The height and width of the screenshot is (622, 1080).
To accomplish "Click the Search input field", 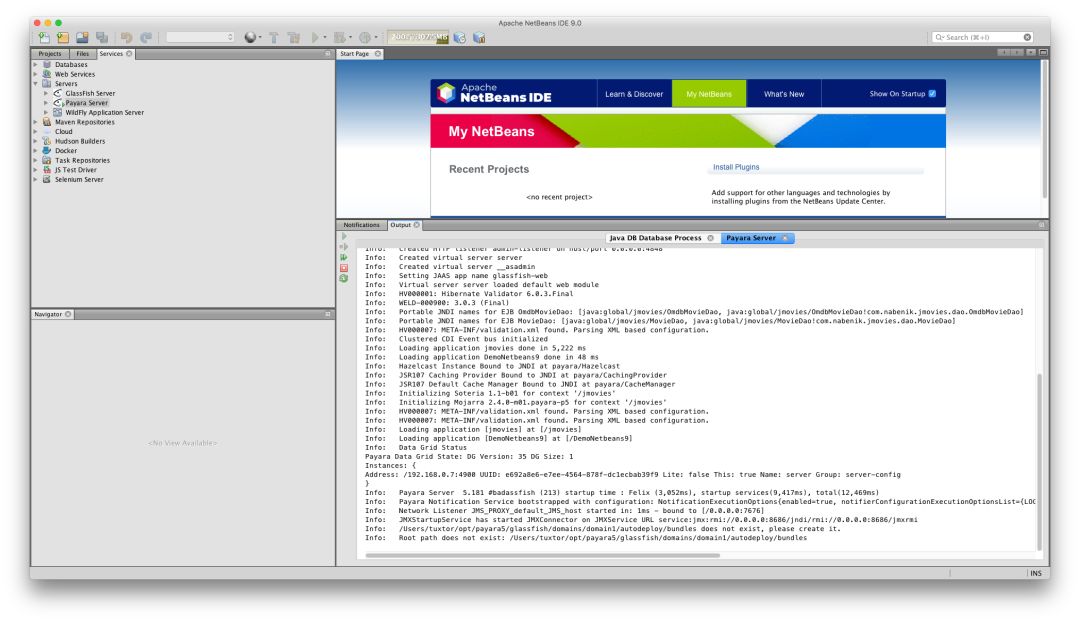I will point(983,37).
